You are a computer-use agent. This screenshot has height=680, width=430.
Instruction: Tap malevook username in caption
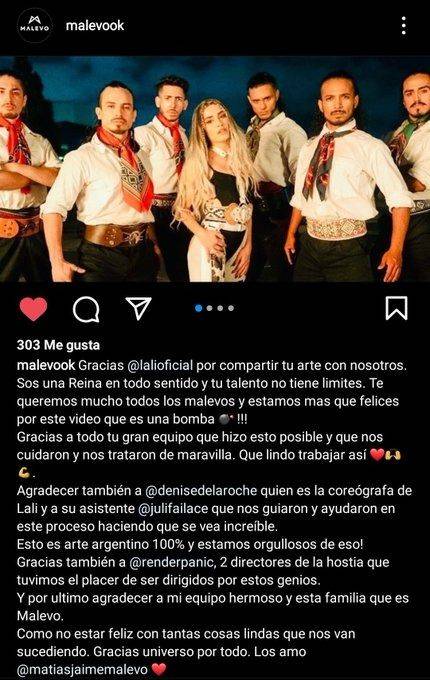pos(46,365)
